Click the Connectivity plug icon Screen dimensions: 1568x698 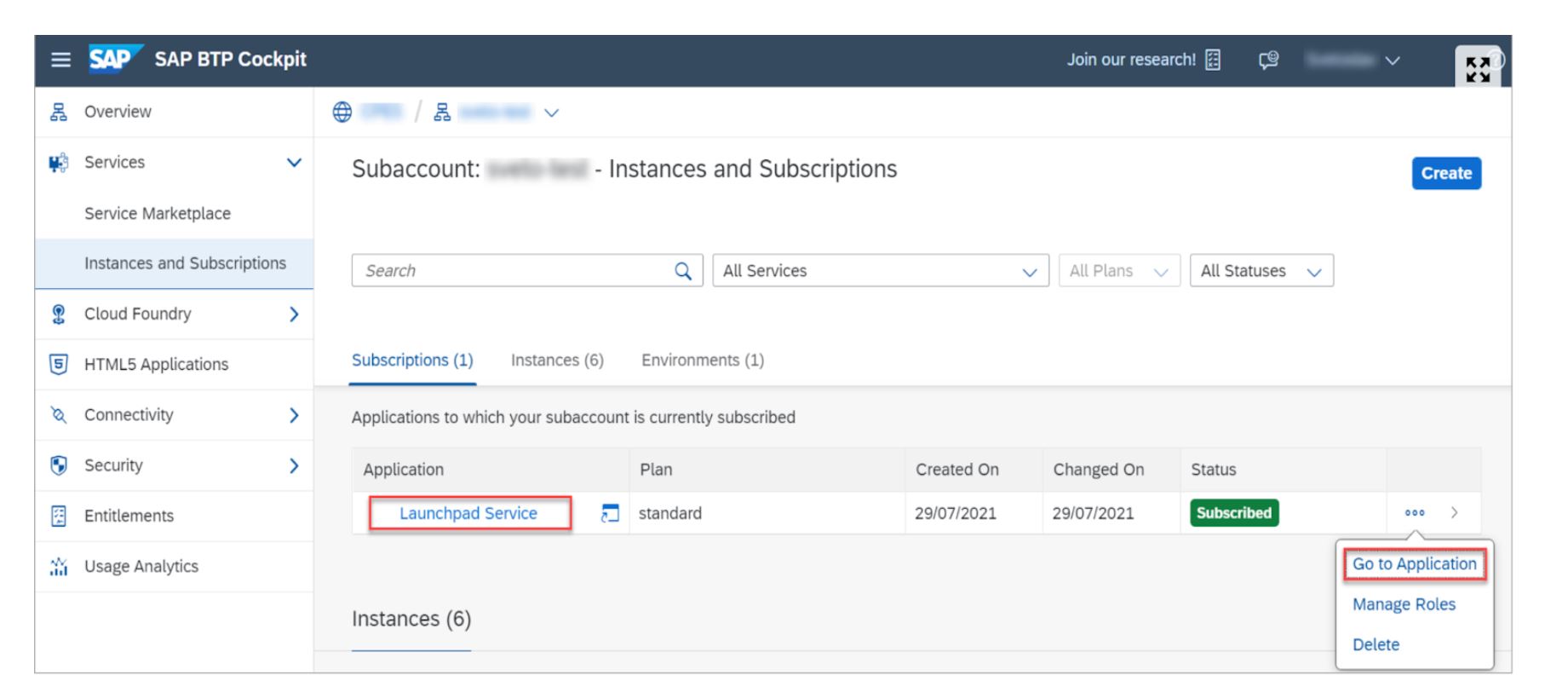[59, 415]
